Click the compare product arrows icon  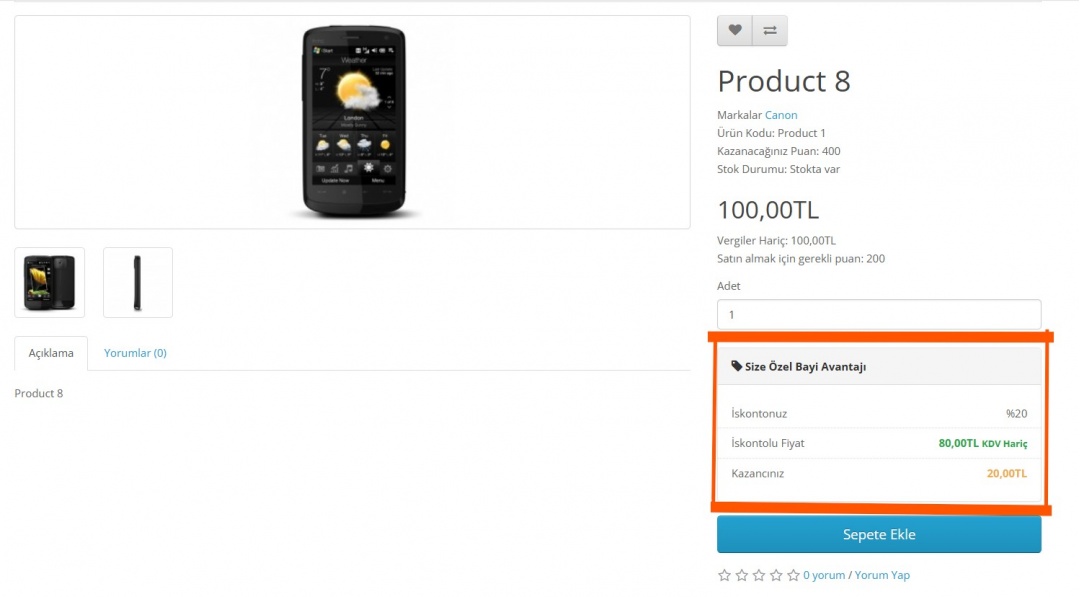770,31
